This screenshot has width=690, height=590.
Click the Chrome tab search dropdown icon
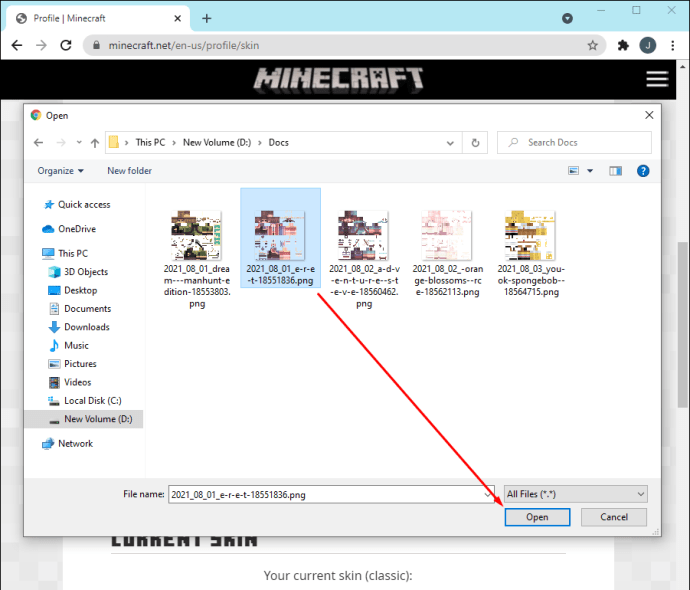pyautogui.click(x=567, y=18)
